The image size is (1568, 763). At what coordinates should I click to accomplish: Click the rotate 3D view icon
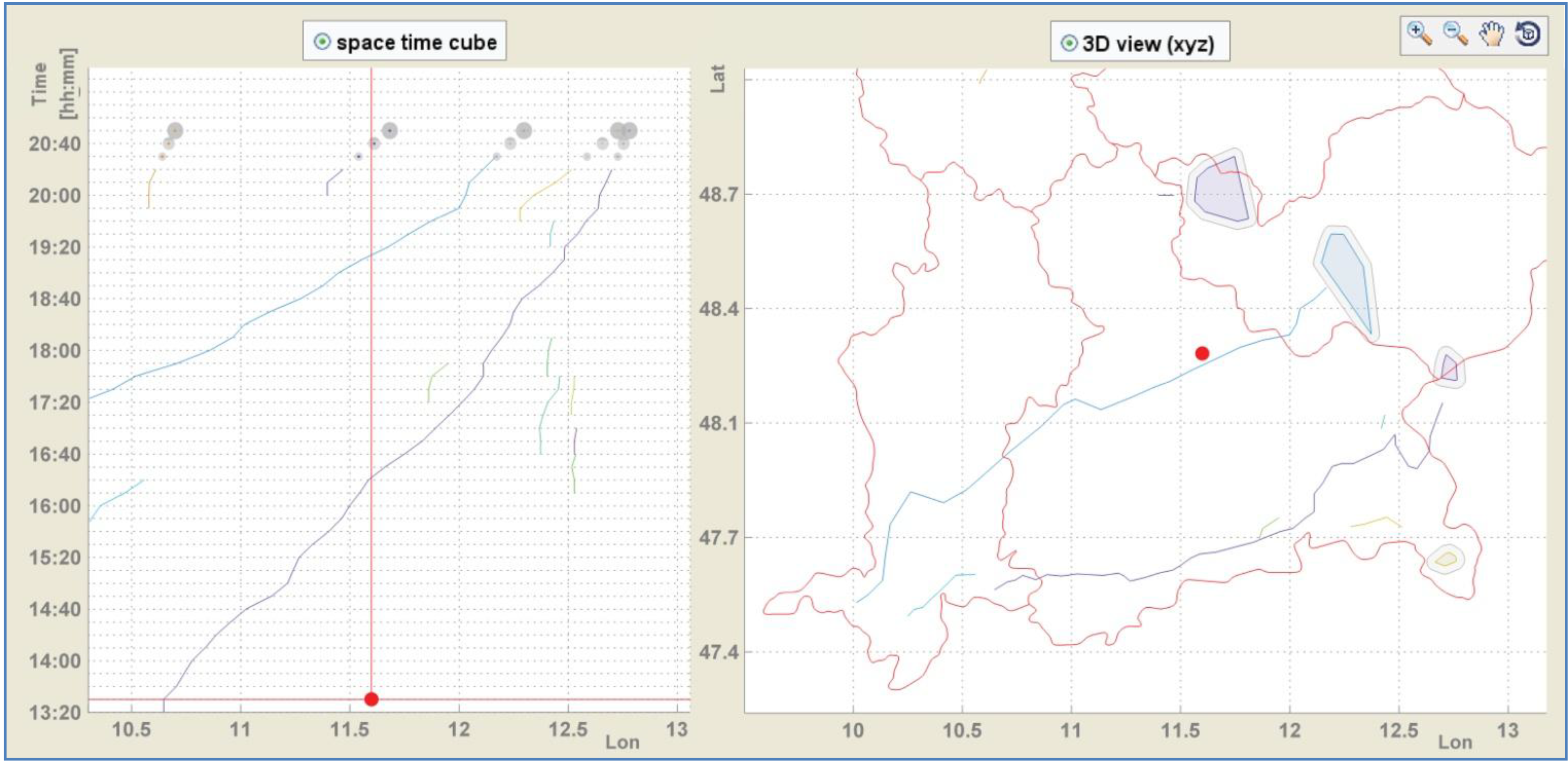(1528, 34)
